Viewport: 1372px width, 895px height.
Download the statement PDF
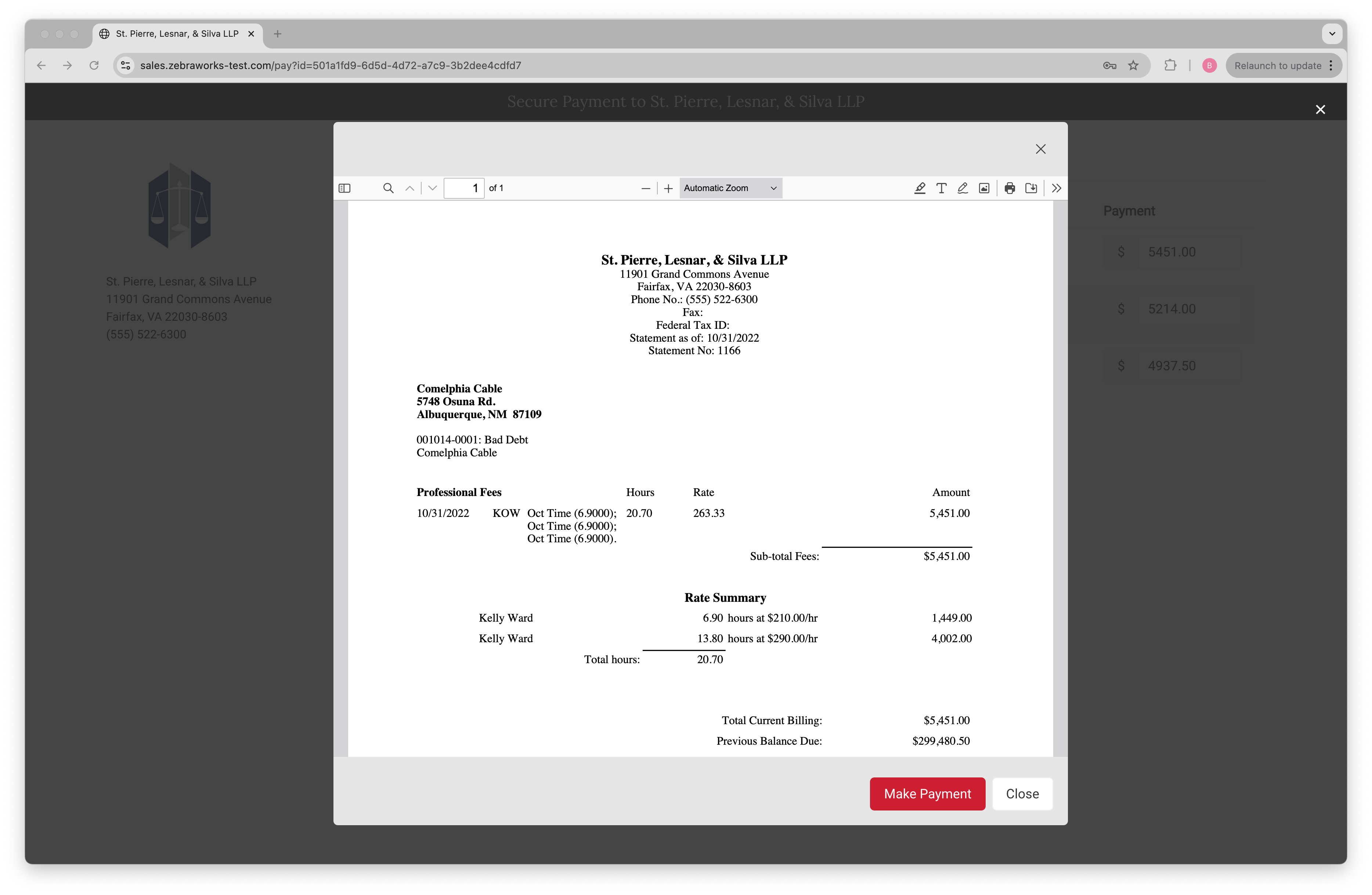[x=1032, y=188]
